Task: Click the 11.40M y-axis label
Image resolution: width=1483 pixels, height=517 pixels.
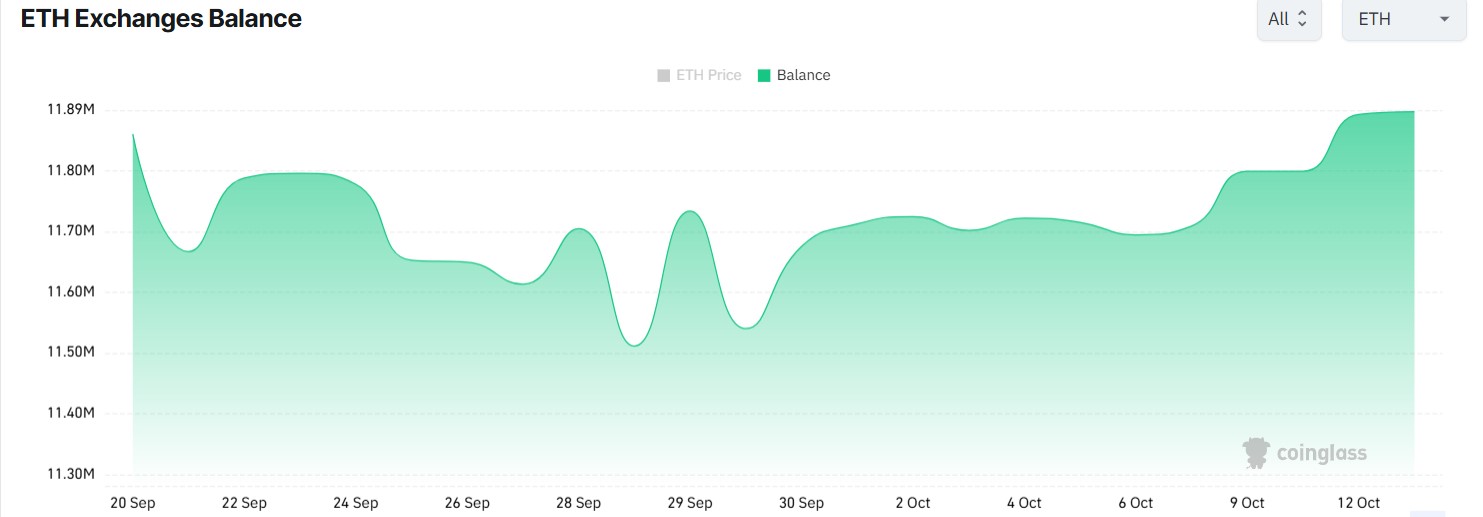Action: (71, 413)
